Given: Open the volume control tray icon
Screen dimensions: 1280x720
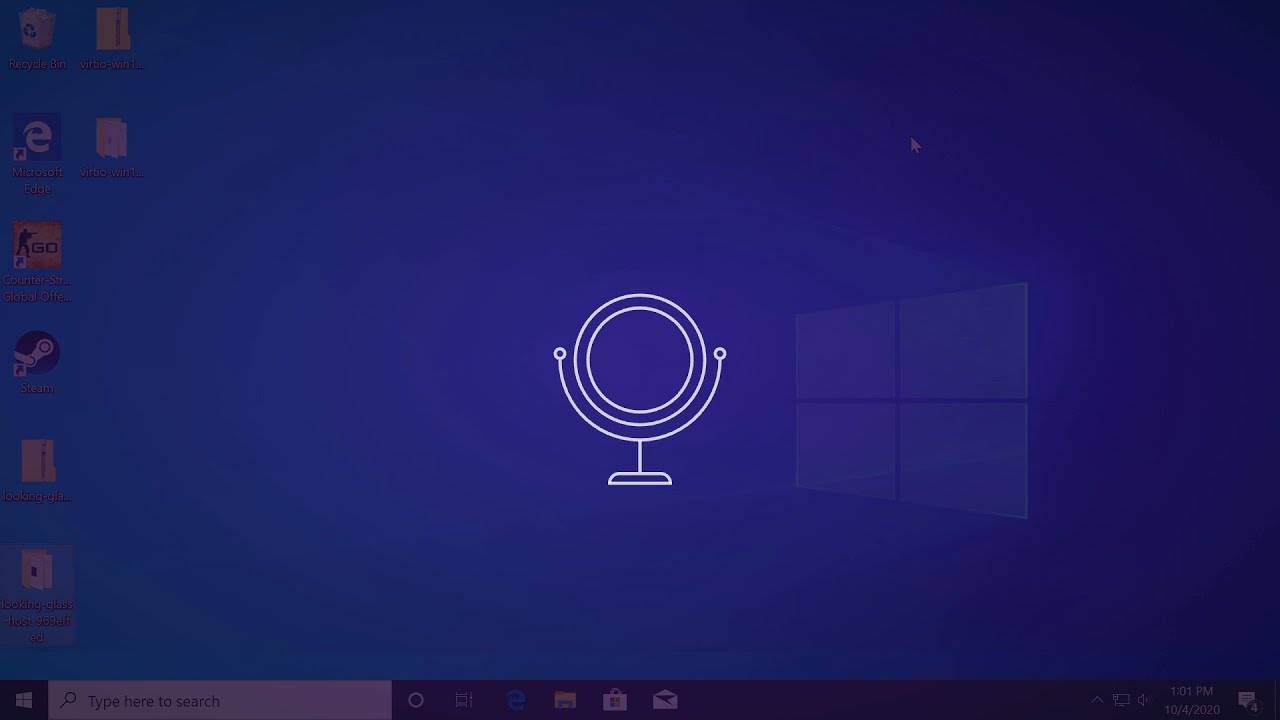Looking at the screenshot, I should click(x=1144, y=700).
